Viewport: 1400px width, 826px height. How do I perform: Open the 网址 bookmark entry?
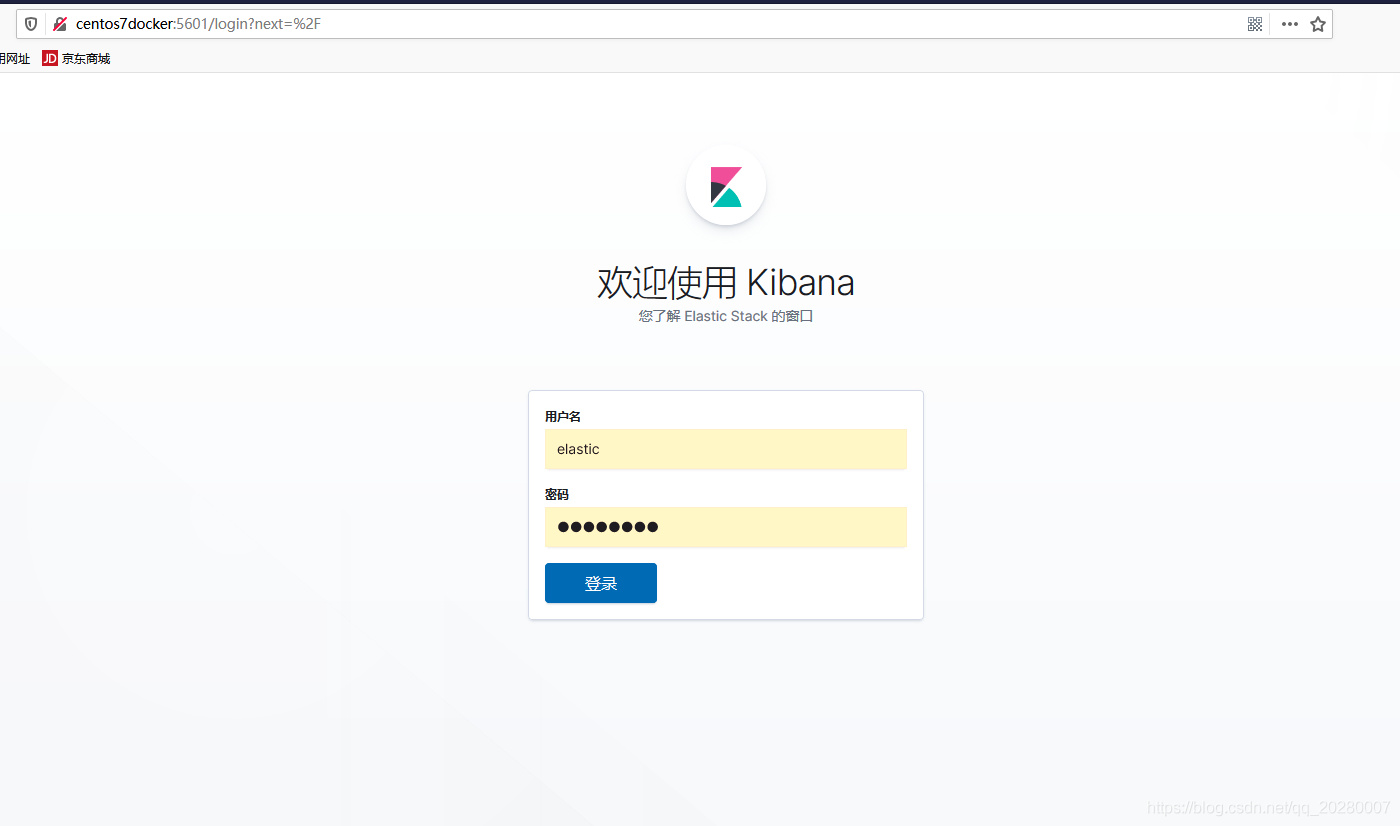click(x=13, y=58)
